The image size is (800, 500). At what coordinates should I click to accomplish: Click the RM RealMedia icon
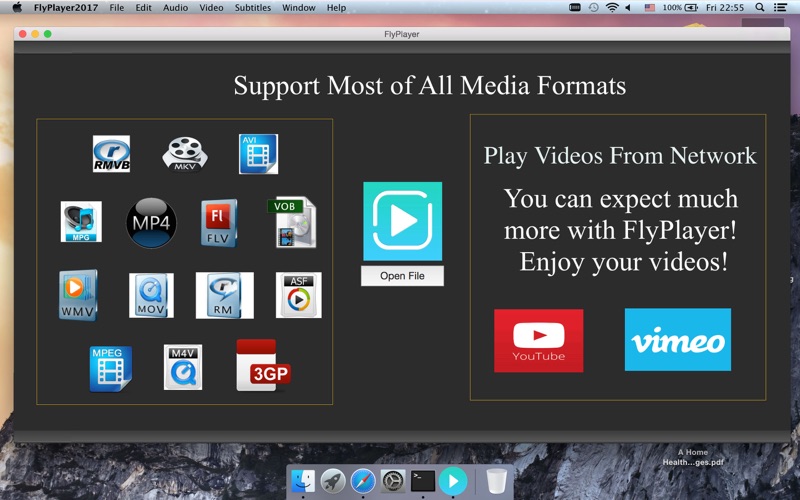click(x=224, y=295)
